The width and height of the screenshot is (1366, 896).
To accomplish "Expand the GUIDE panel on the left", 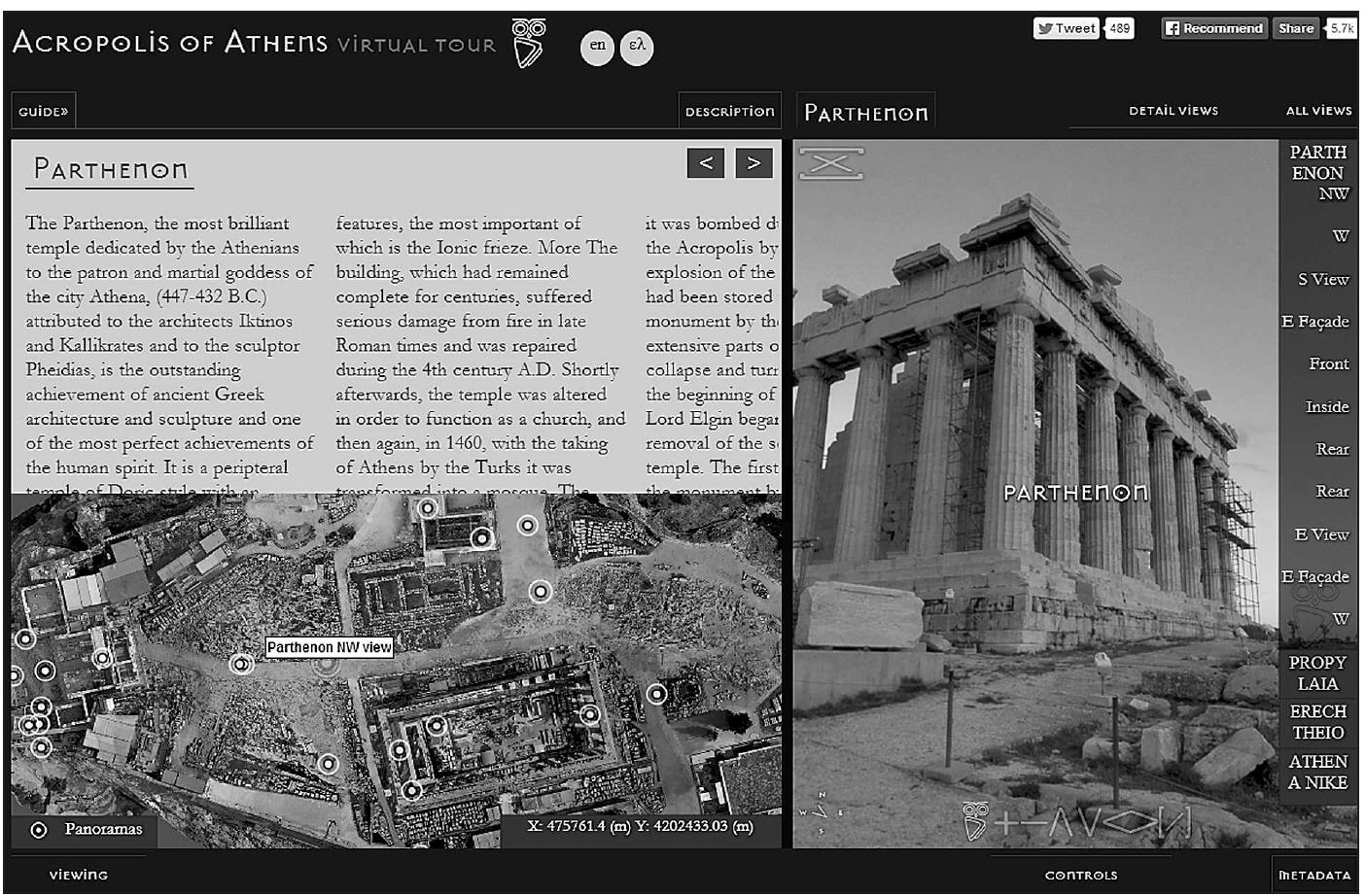I will coord(42,110).
